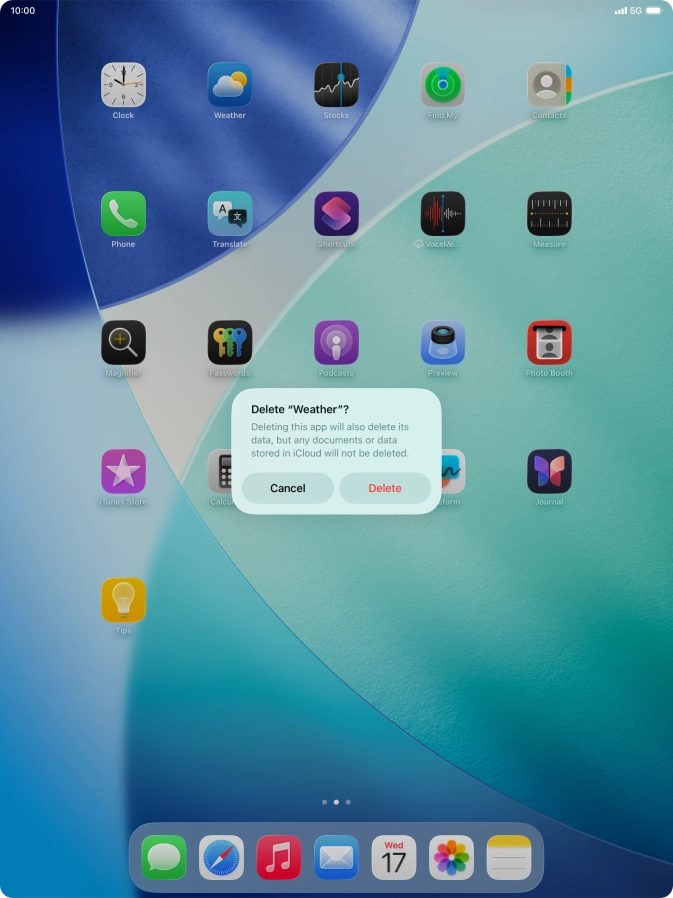
Task: Open the Voice Memos app
Action: [442, 214]
